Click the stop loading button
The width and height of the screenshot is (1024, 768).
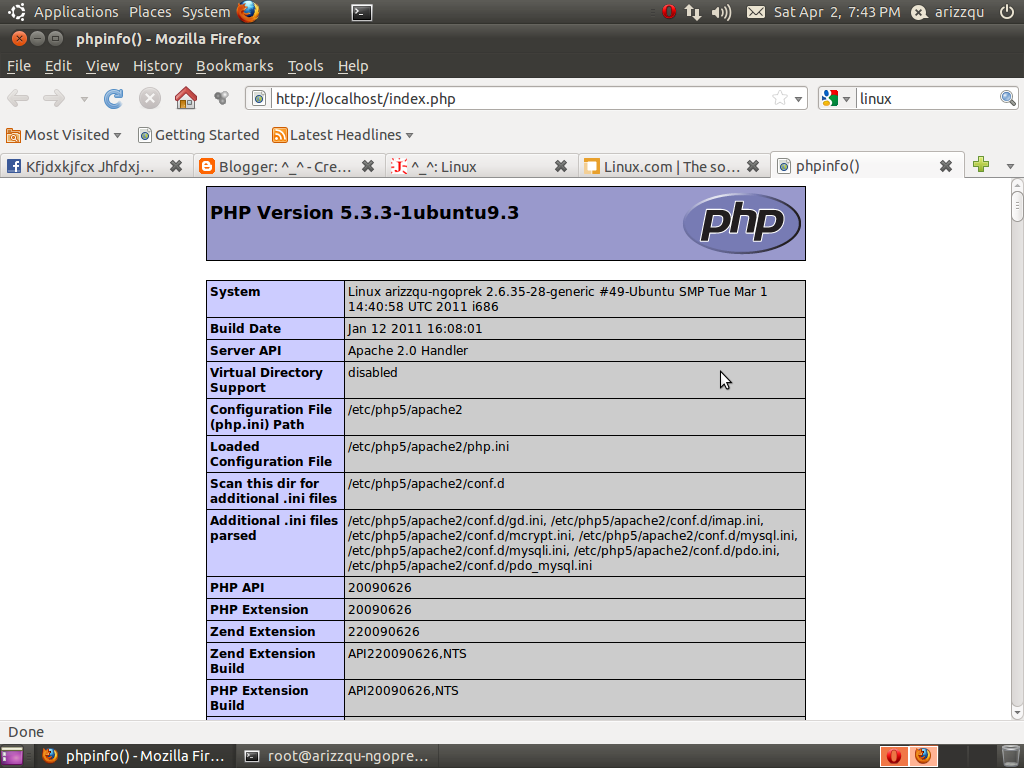(150, 99)
